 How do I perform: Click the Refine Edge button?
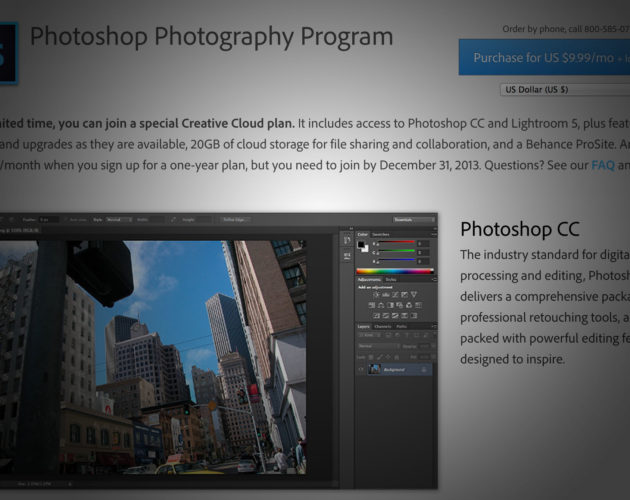click(236, 219)
